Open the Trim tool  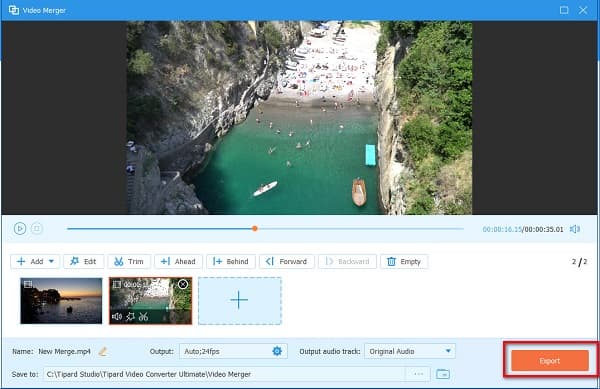point(129,261)
